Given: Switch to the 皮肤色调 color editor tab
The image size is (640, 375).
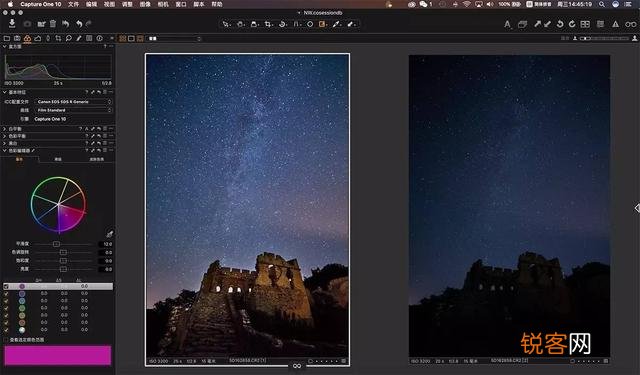Looking at the screenshot, I should (x=96, y=159).
